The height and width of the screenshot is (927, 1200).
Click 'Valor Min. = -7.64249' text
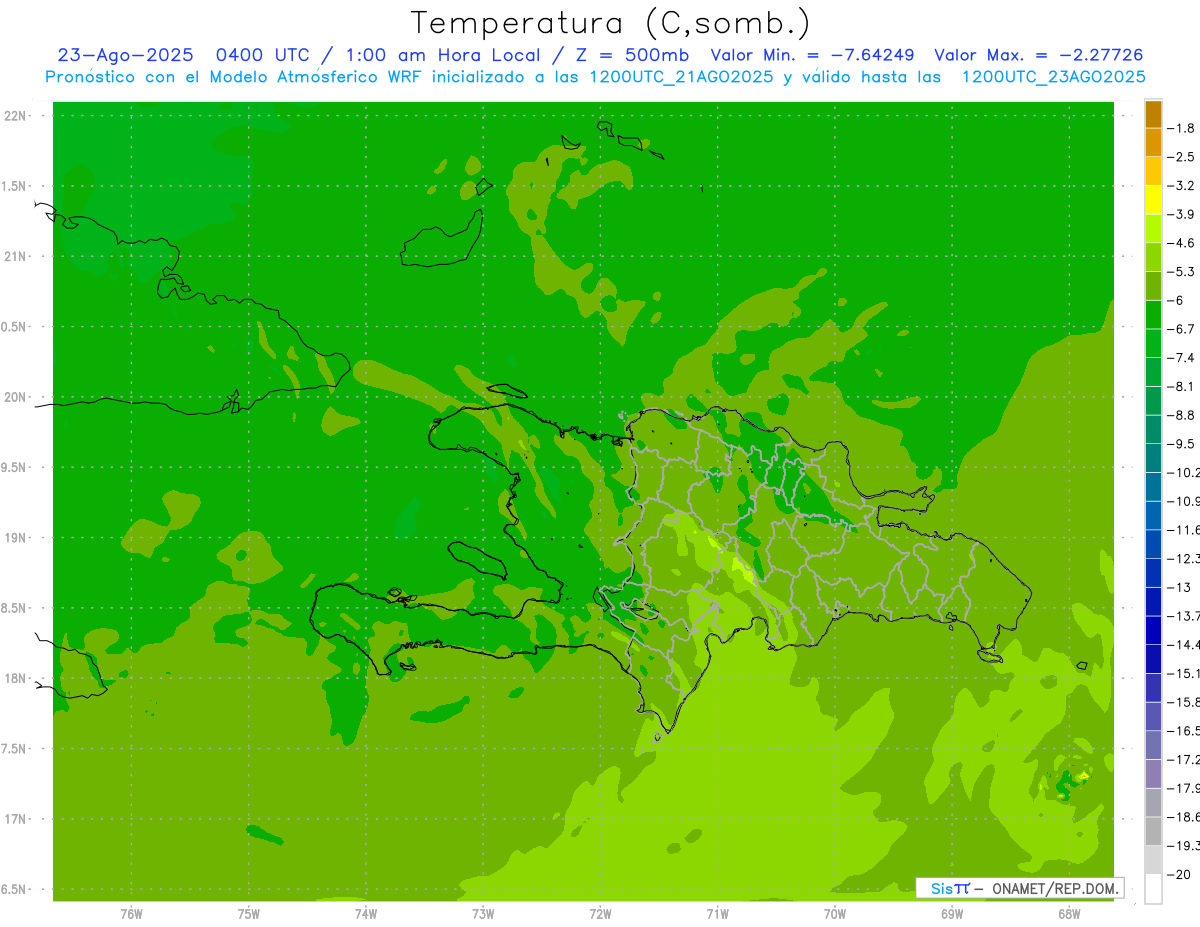812,56
